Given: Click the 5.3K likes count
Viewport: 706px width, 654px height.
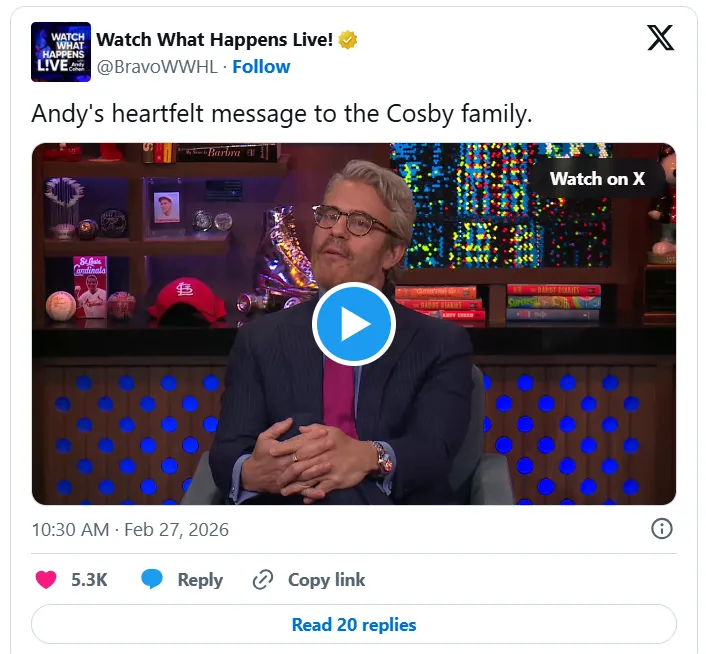Looking at the screenshot, I should (89, 580).
